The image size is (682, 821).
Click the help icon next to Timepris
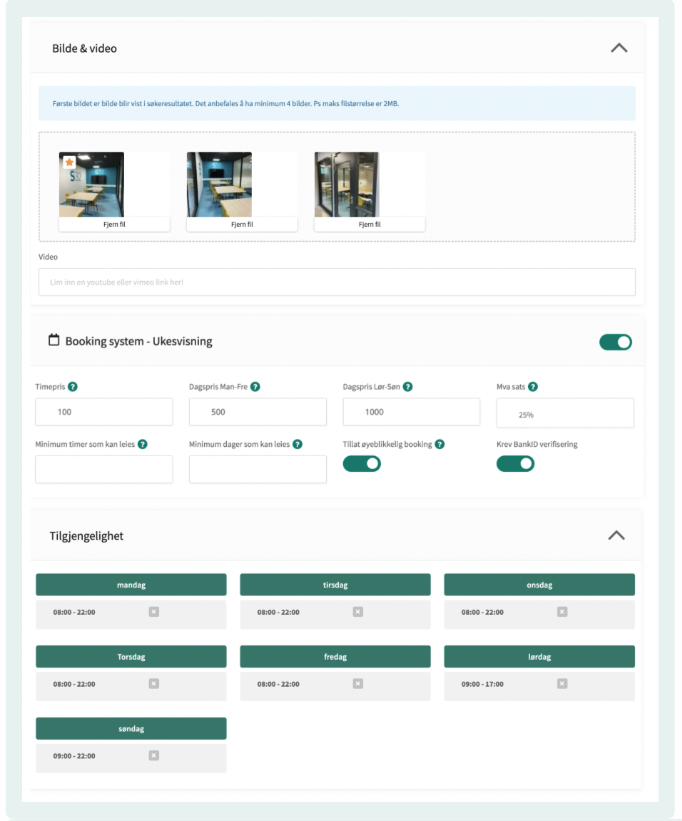(73, 387)
